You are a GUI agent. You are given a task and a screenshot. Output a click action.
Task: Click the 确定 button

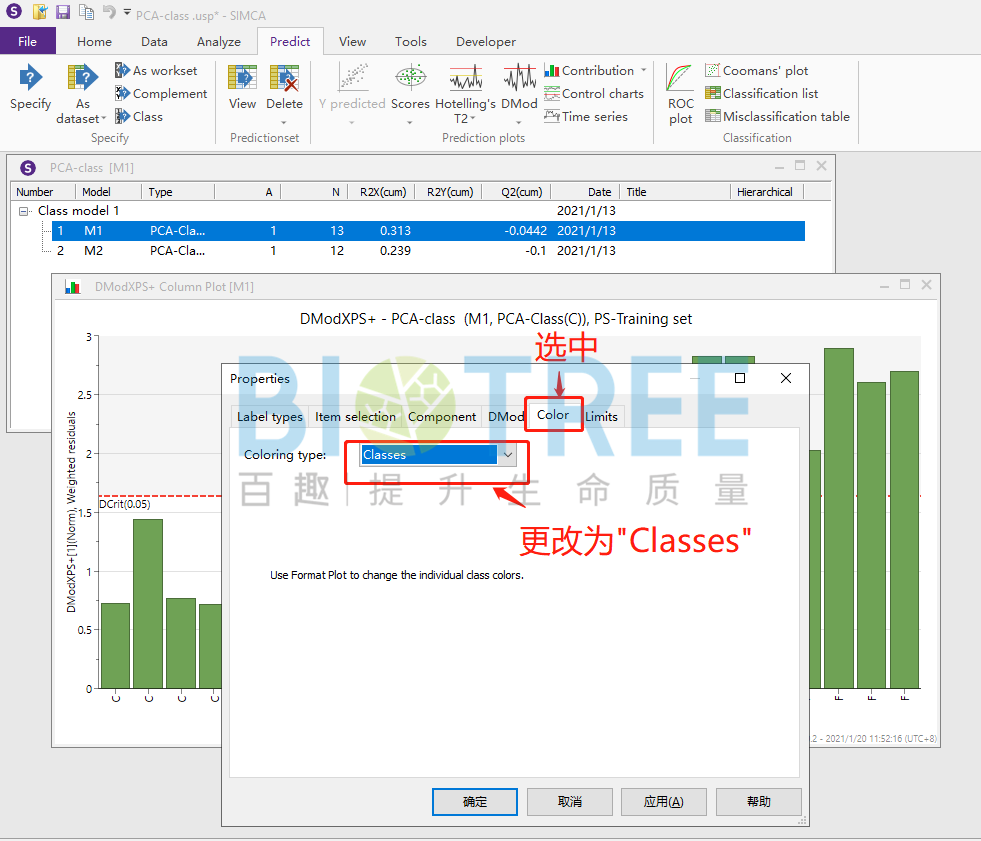475,802
